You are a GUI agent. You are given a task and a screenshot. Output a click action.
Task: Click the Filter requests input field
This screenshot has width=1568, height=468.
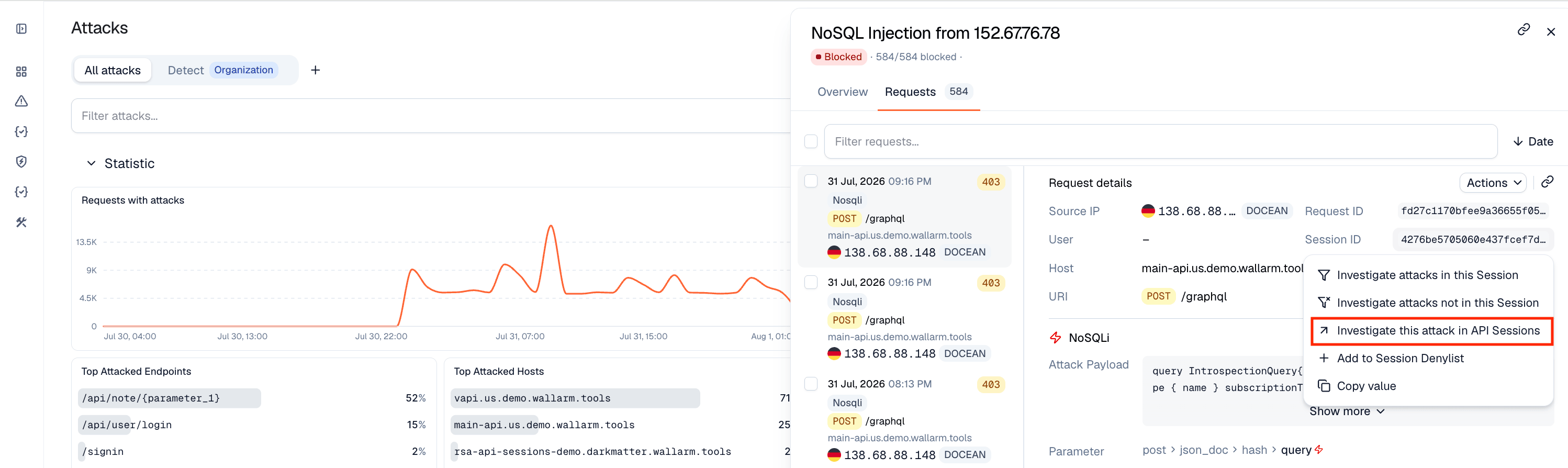[x=1160, y=141]
